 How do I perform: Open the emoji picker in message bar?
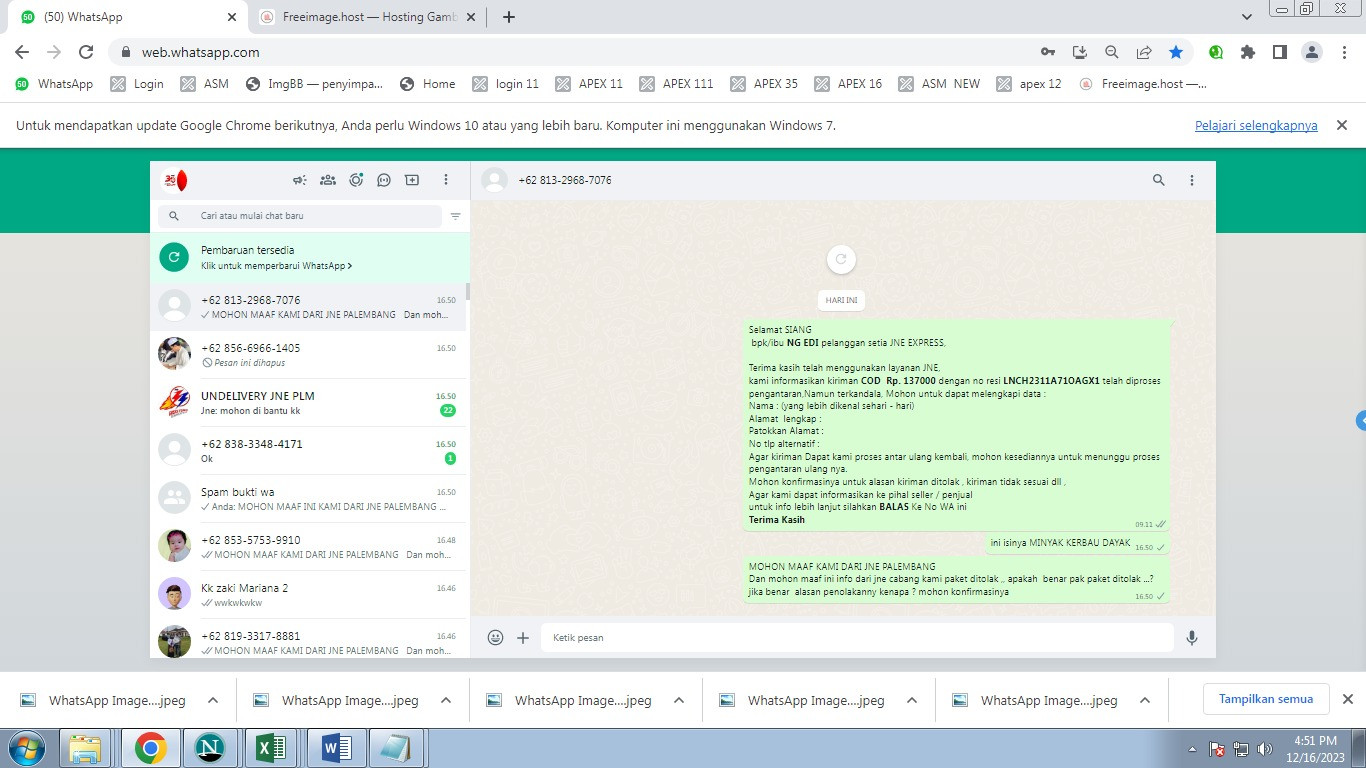point(495,637)
